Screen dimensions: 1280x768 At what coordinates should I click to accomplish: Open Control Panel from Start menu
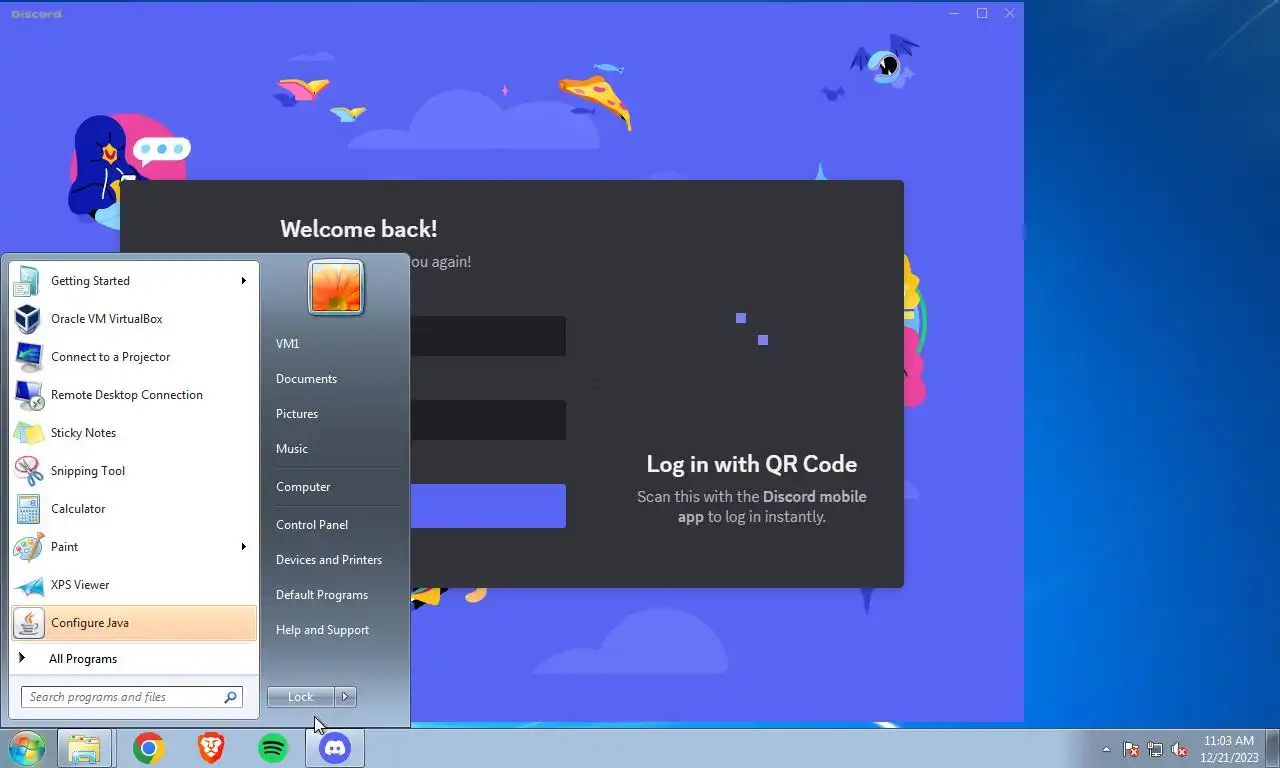(x=312, y=525)
